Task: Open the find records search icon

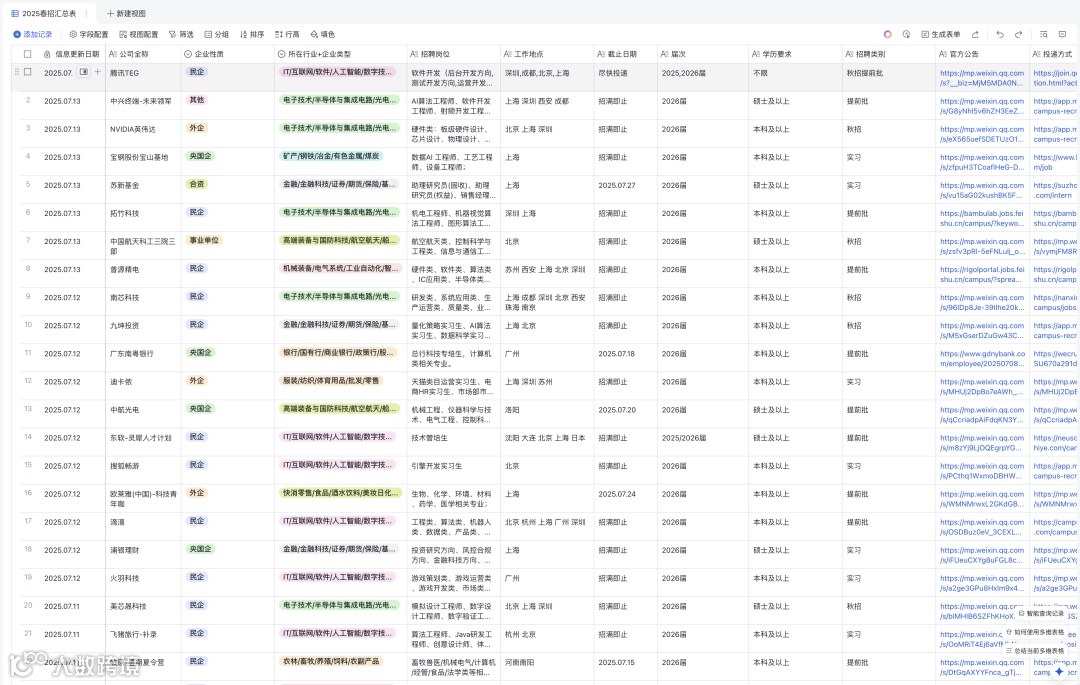Action: [1043, 34]
